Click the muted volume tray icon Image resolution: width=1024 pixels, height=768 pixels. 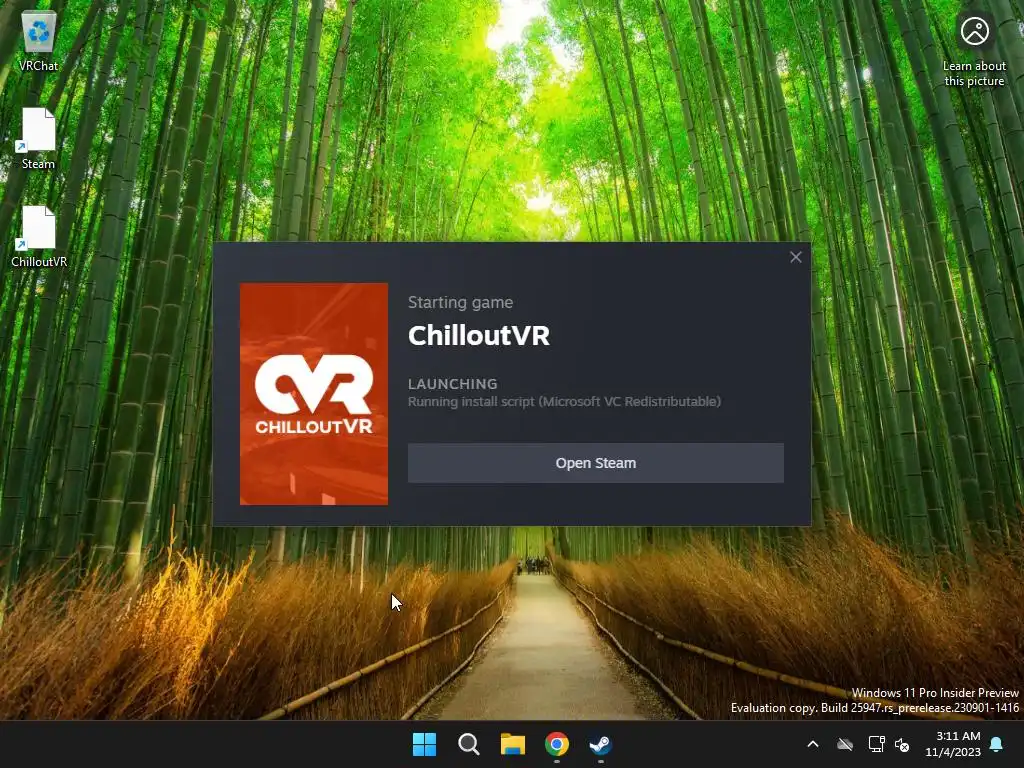[903, 744]
